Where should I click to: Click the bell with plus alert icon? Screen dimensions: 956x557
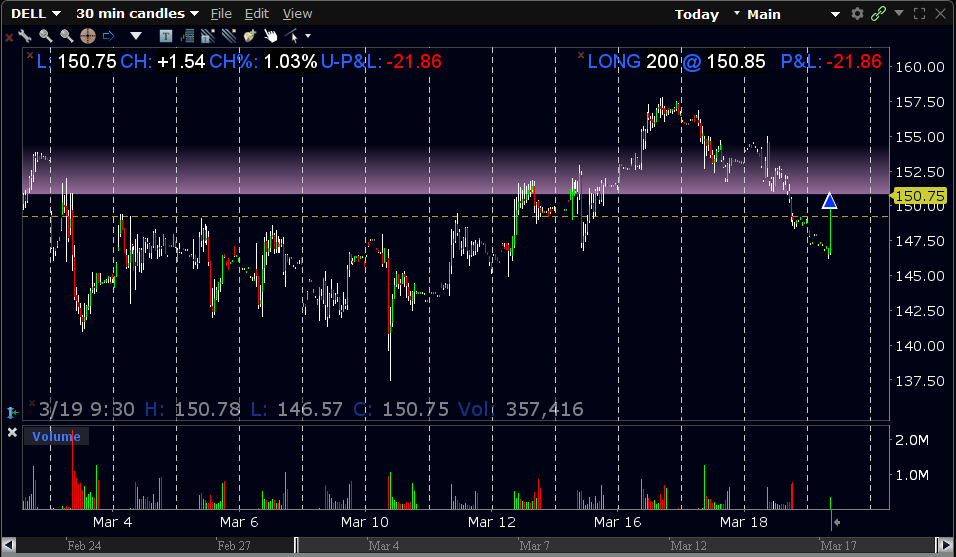(x=249, y=36)
